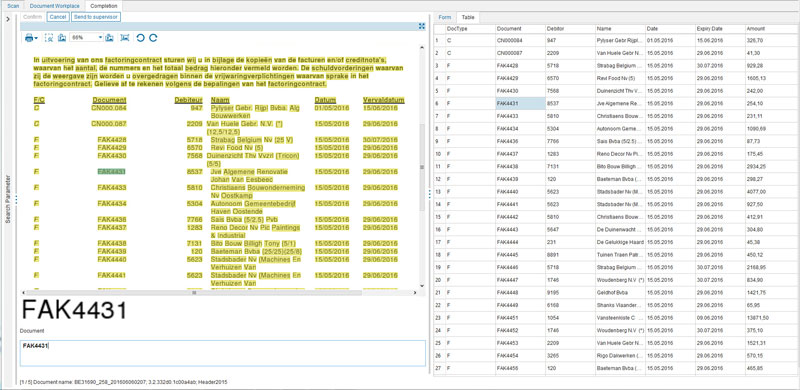This screenshot has width=800, height=390.
Task: Click amount cell 326,70
Action: coord(772,40)
